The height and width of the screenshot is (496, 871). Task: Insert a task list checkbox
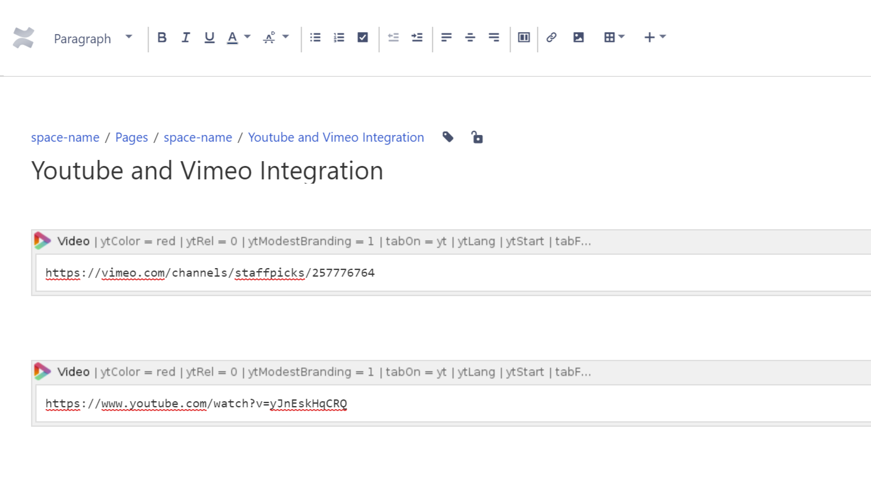click(x=363, y=38)
